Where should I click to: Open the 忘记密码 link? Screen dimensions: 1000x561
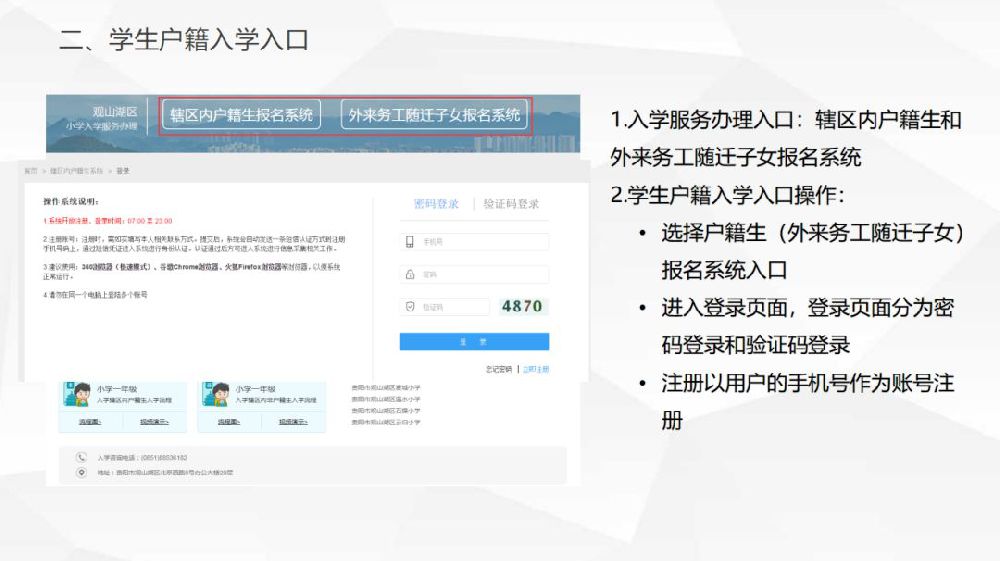click(x=499, y=369)
